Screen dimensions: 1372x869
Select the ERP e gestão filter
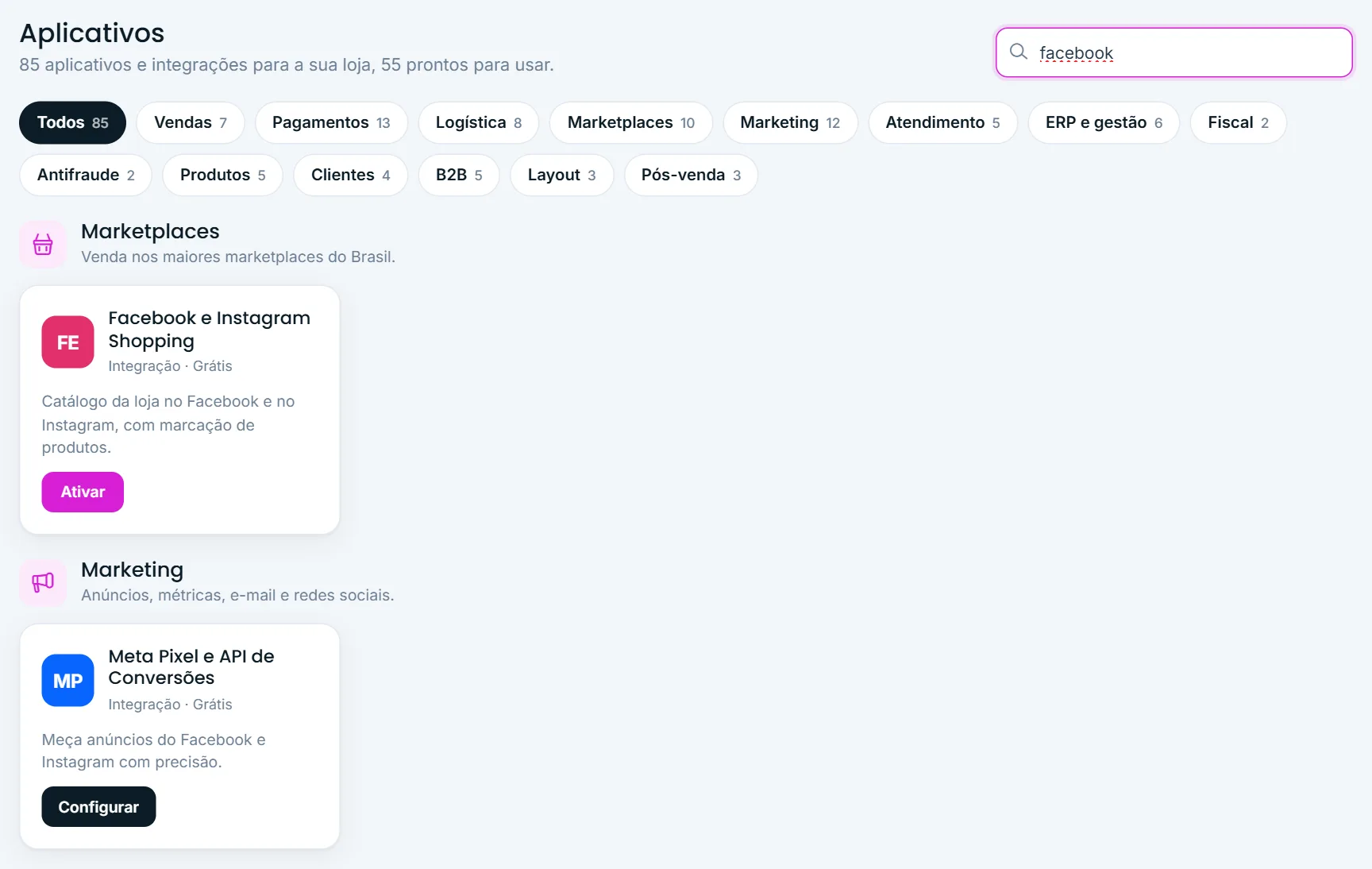coord(1104,122)
